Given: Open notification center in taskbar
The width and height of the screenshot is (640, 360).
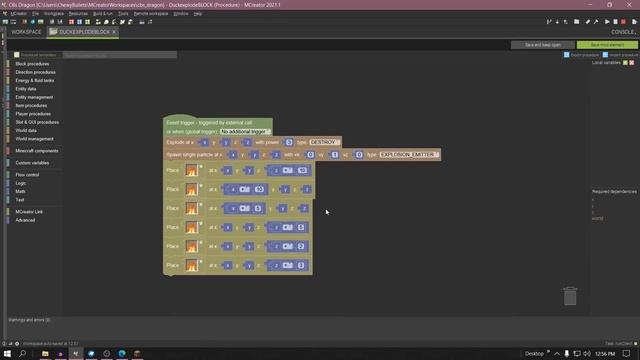Looking at the screenshot, I should 627,353.
